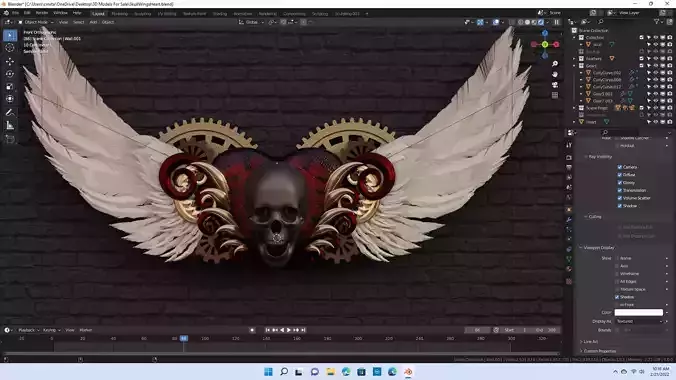Select the Select Box tool
Viewport: 676px width, 380px height.
pos(10,35)
